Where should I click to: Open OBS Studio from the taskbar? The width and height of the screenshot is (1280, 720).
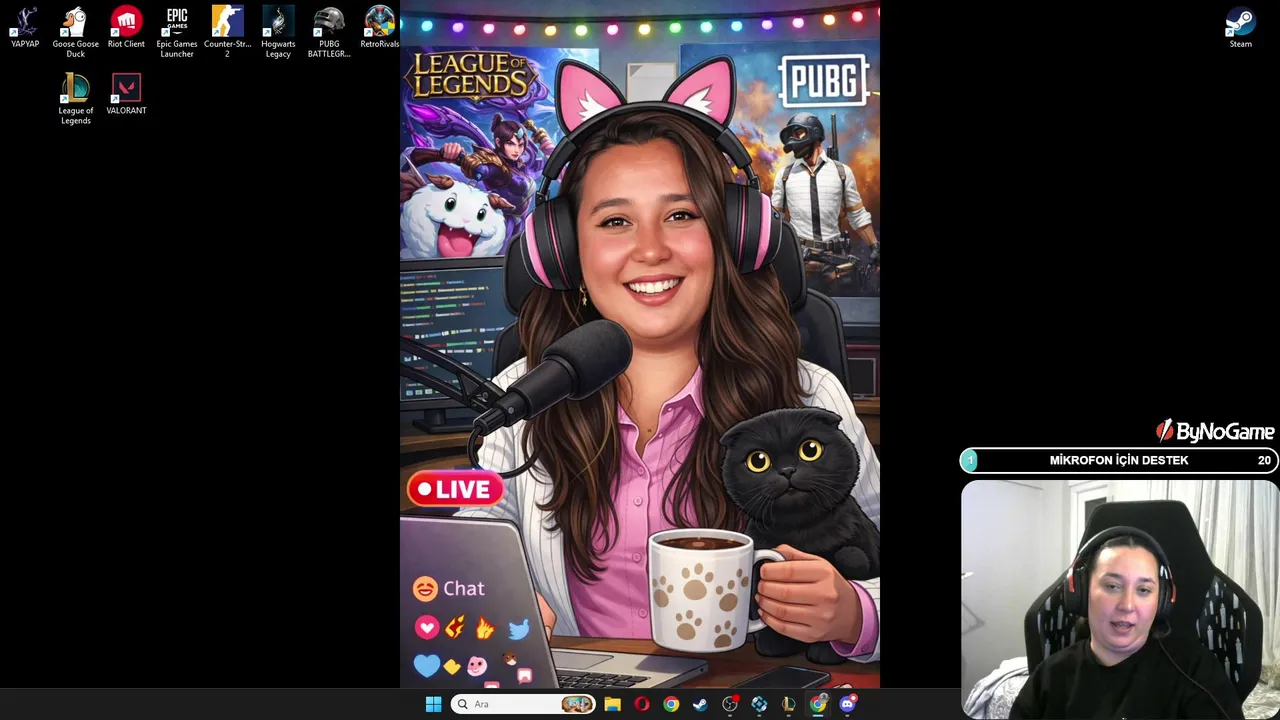click(x=730, y=704)
